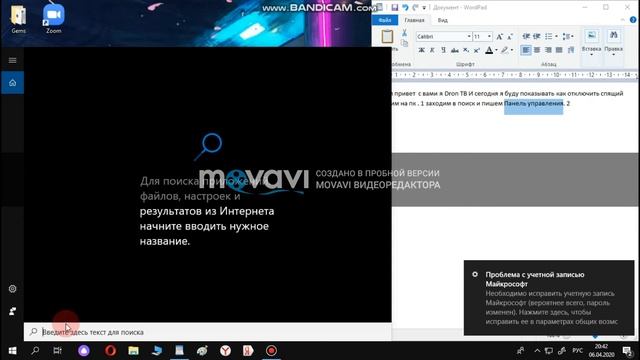Show hidden system tray icons
640x360 pixels.
click(x=537, y=351)
